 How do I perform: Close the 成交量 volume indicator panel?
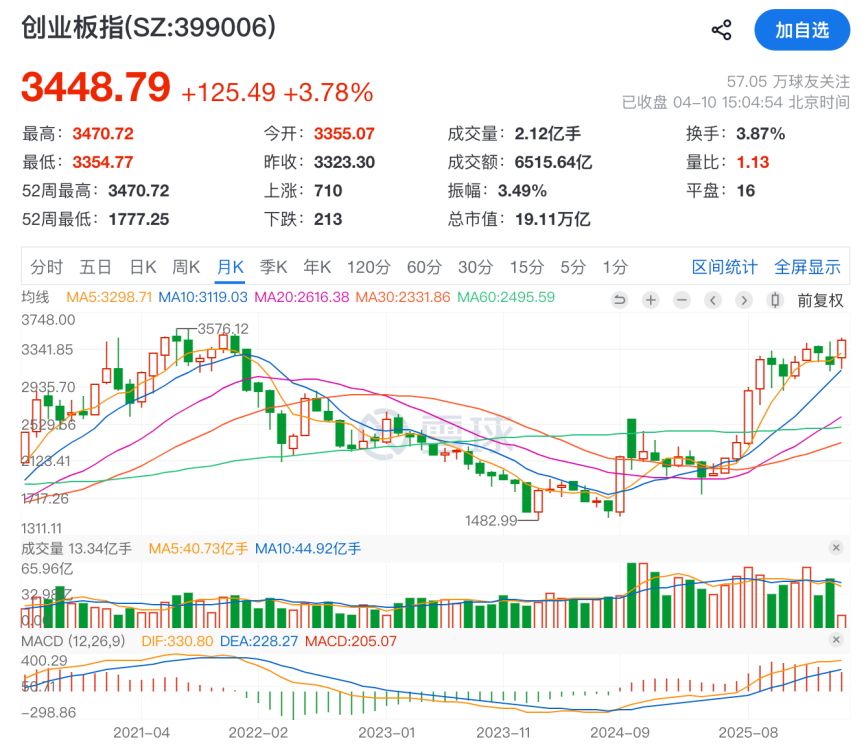[x=836, y=548]
